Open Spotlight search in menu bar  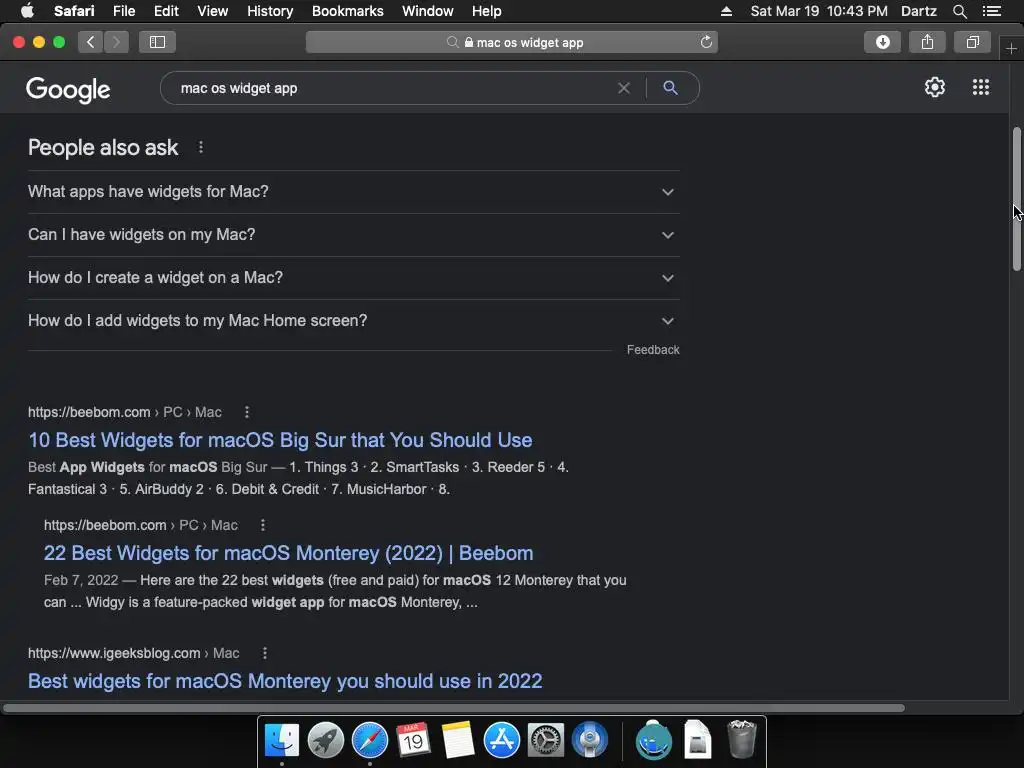[x=959, y=11]
